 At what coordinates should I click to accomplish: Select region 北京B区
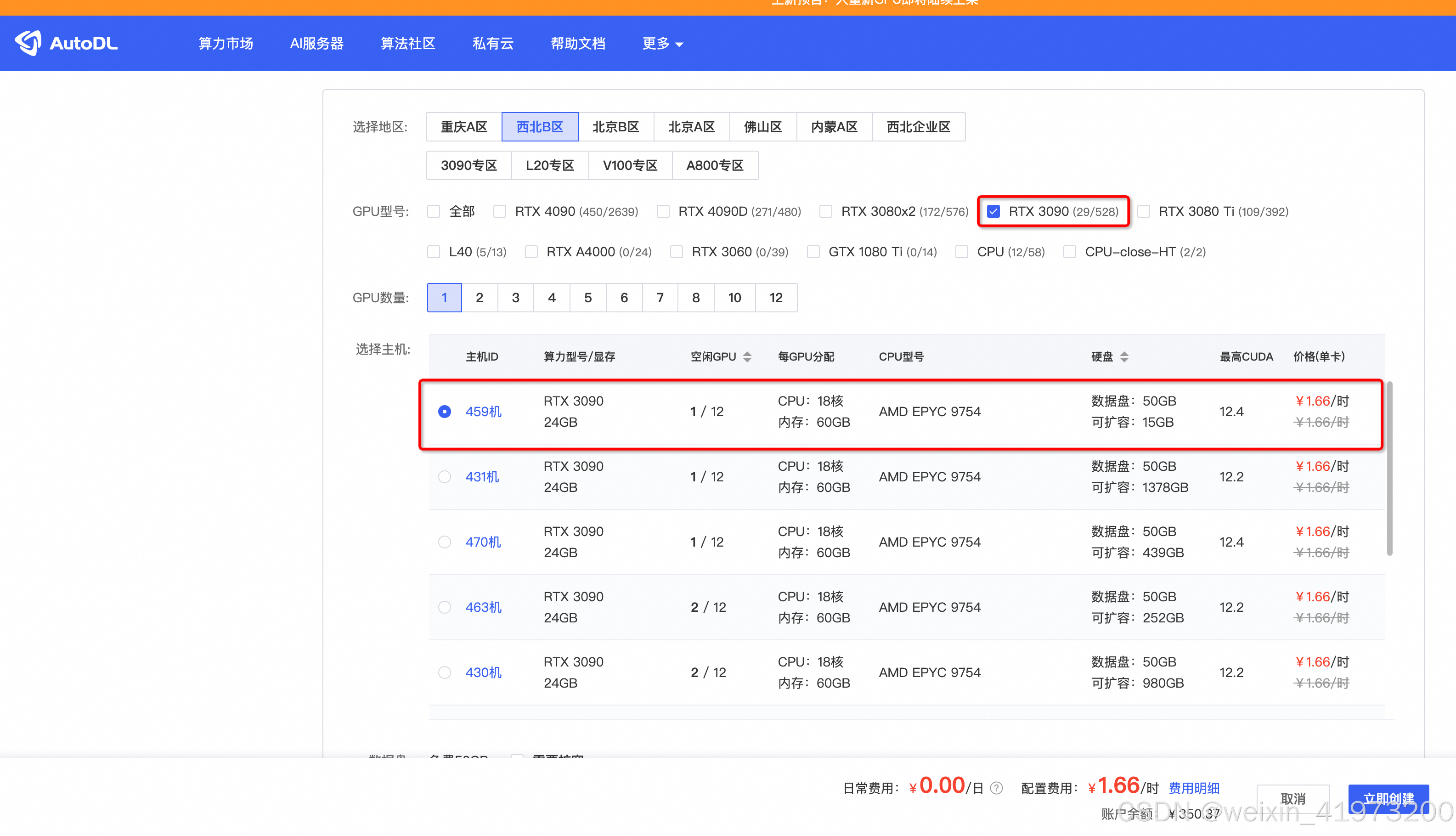[615, 127]
